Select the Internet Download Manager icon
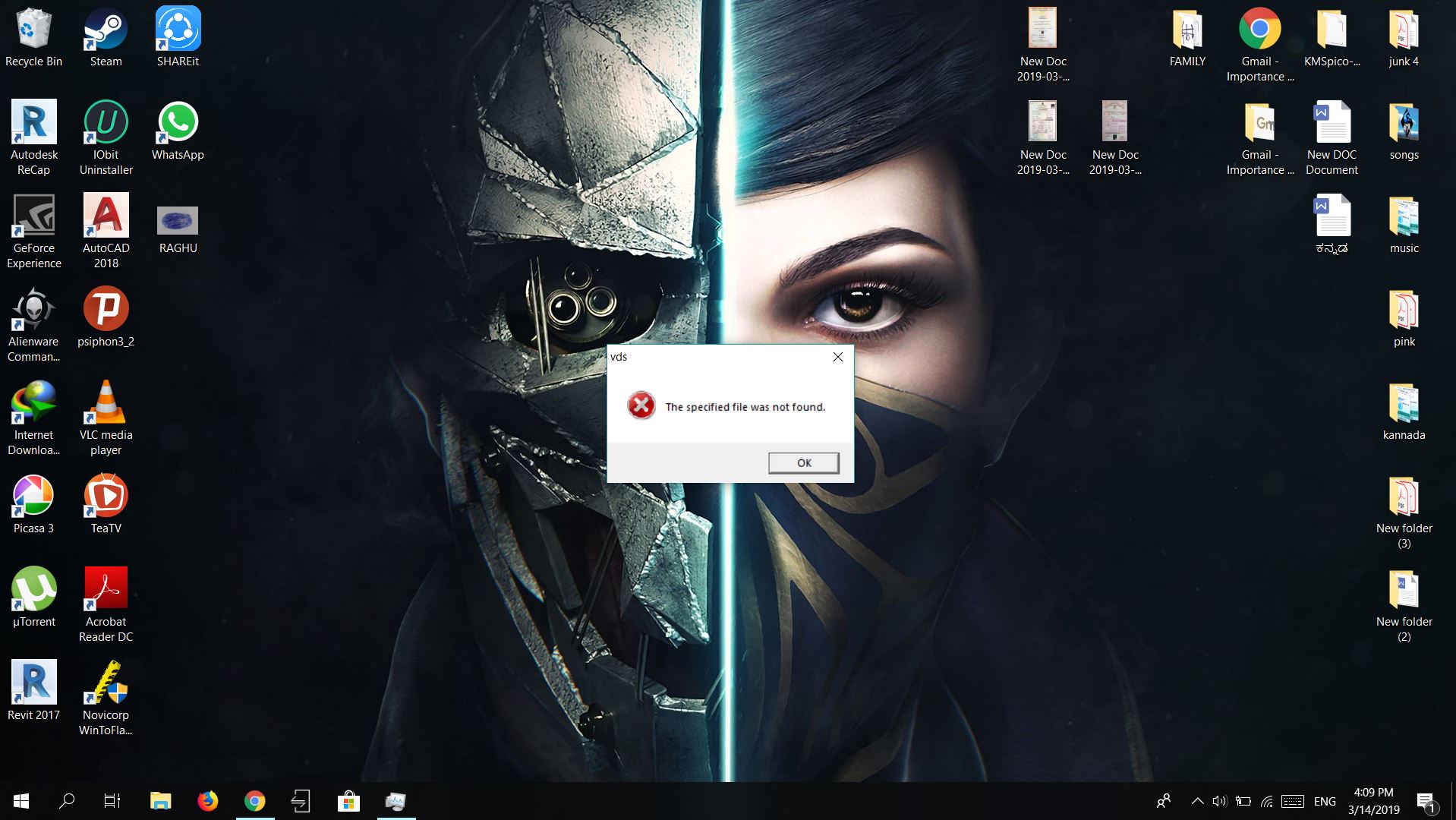 tap(33, 418)
